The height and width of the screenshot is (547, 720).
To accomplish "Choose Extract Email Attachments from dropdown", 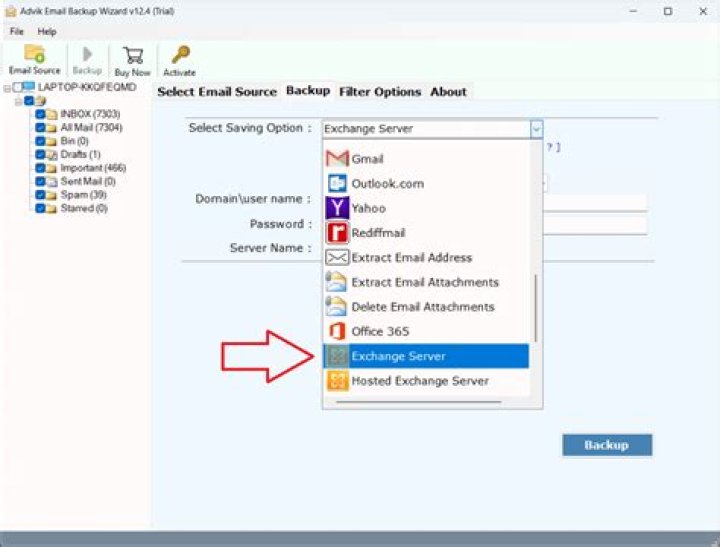I will tap(424, 282).
